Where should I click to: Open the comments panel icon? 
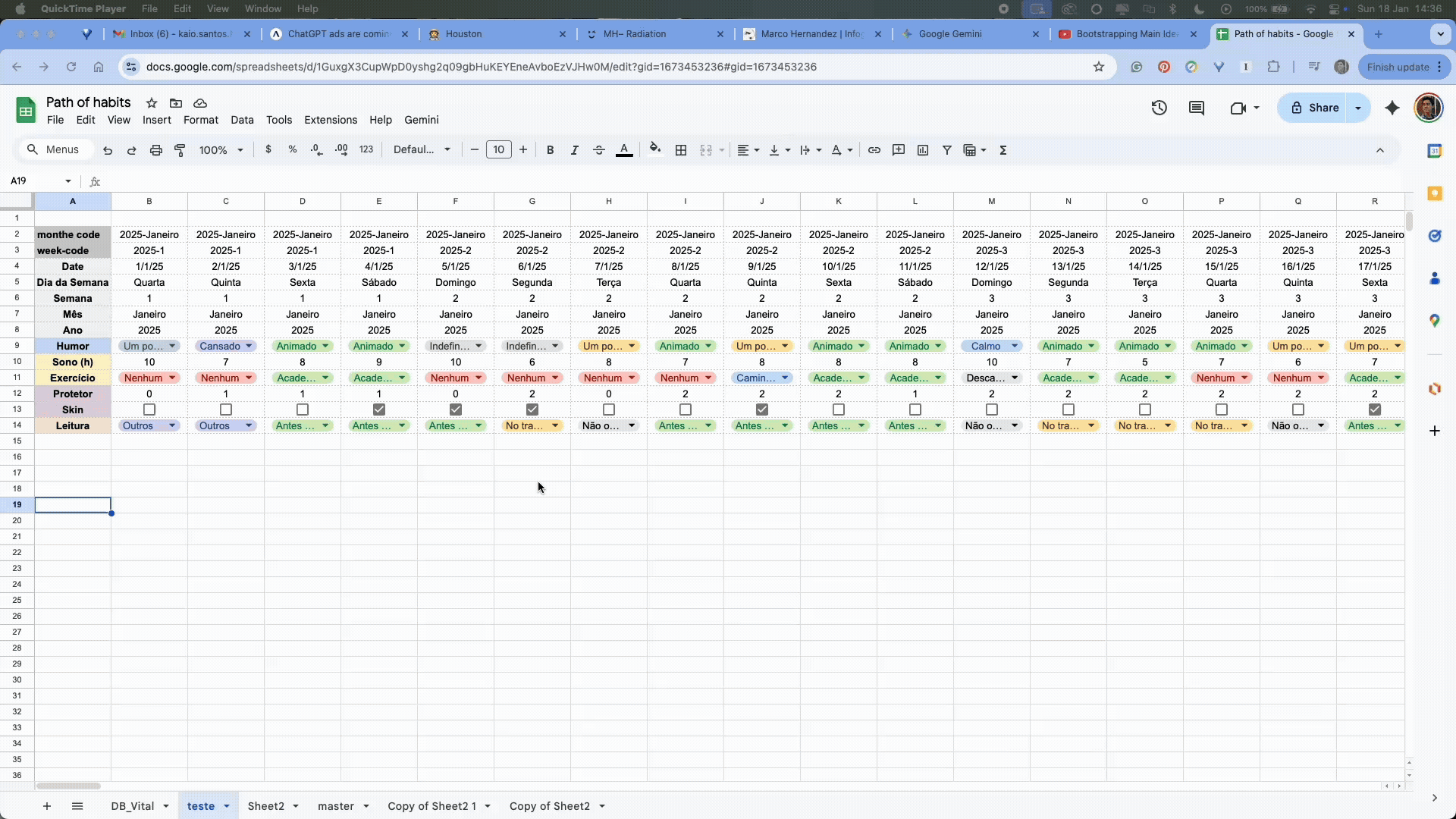tap(1196, 108)
